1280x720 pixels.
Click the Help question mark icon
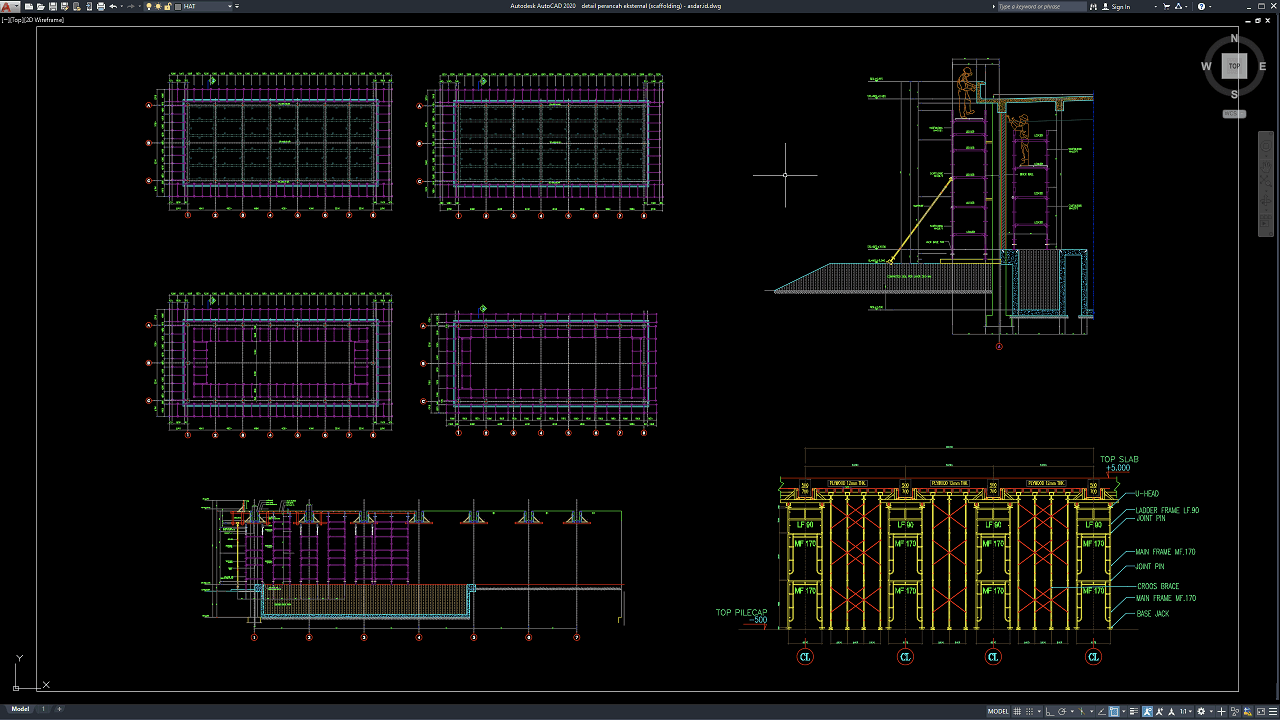pyautogui.click(x=1201, y=6)
